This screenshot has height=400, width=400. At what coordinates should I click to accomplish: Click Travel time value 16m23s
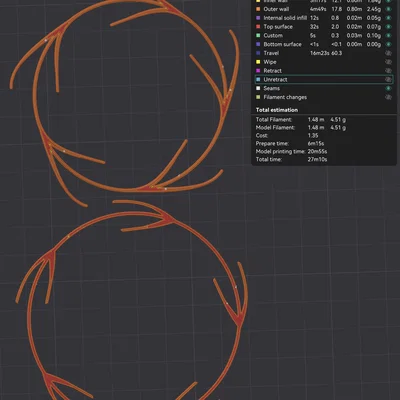pos(319,53)
